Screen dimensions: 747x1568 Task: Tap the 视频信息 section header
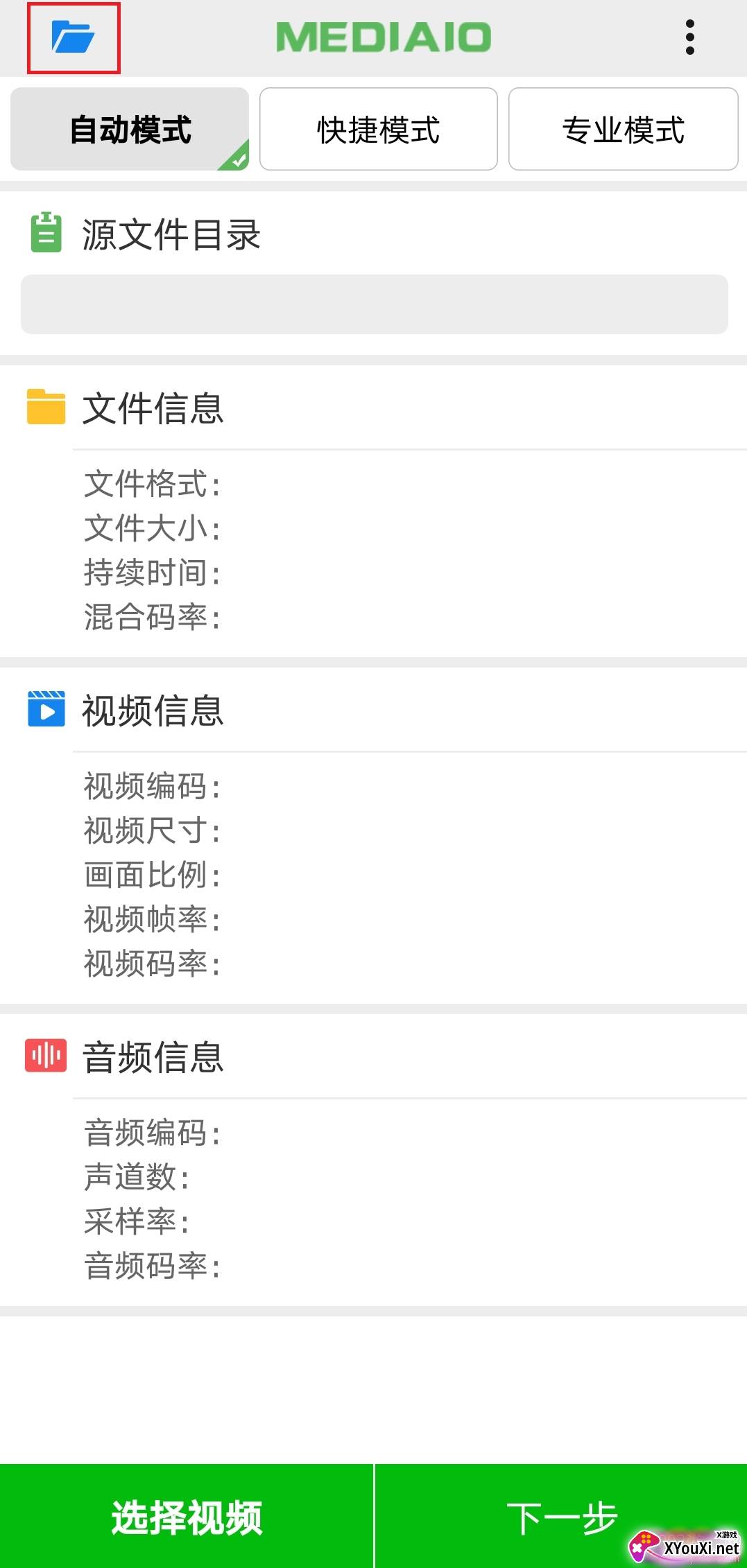tap(153, 711)
